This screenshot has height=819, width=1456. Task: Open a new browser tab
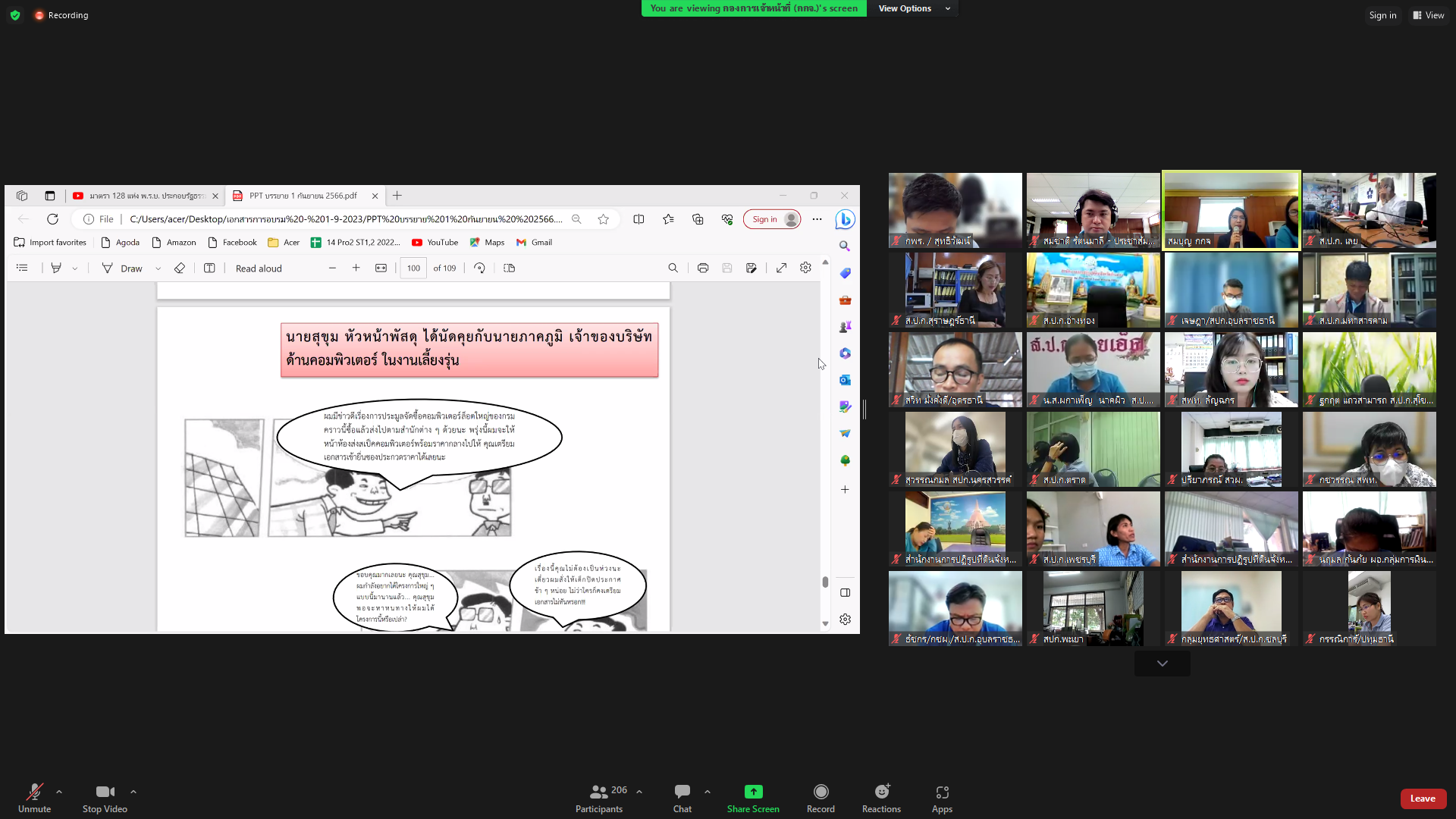click(397, 196)
